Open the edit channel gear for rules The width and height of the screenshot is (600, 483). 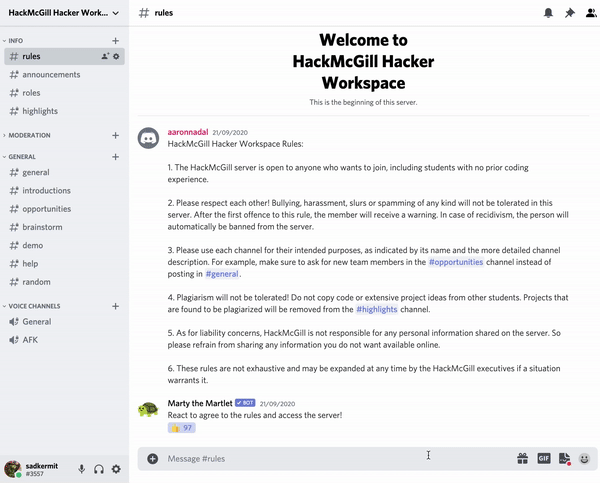tap(117, 57)
